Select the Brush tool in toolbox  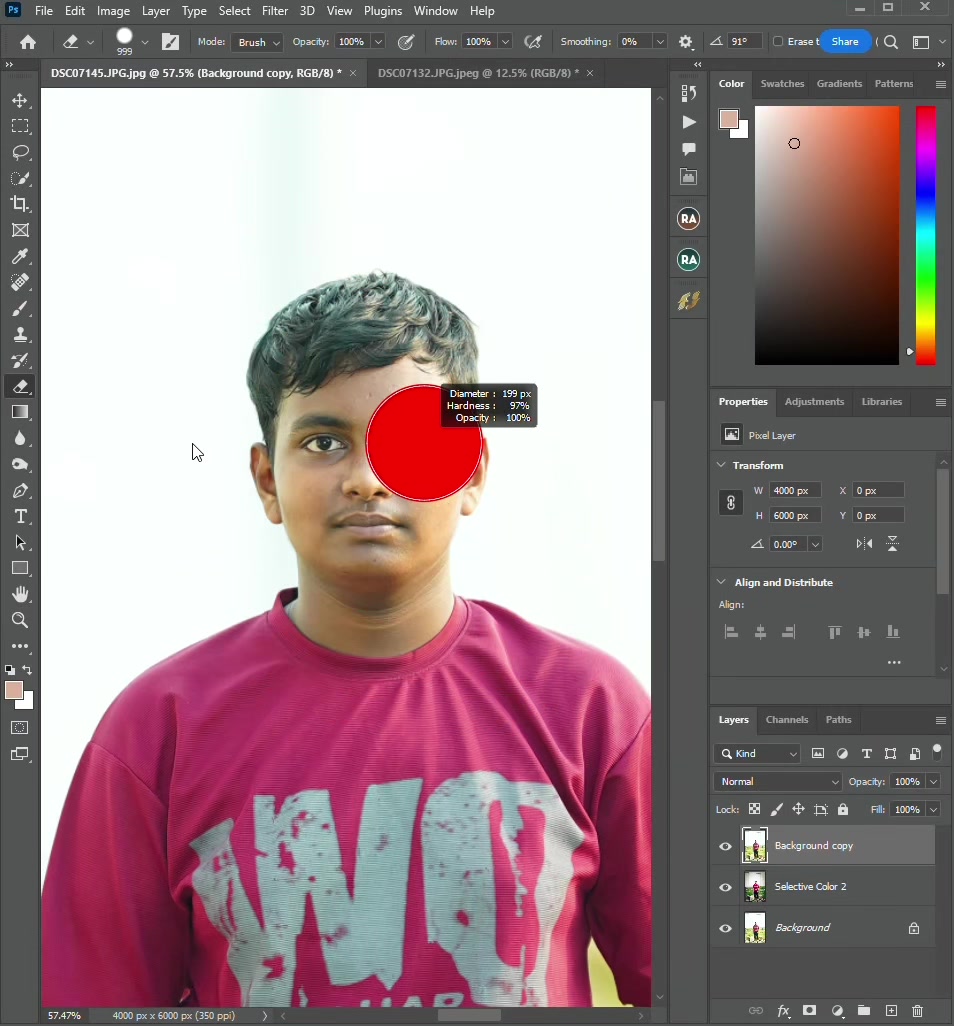coord(20,308)
